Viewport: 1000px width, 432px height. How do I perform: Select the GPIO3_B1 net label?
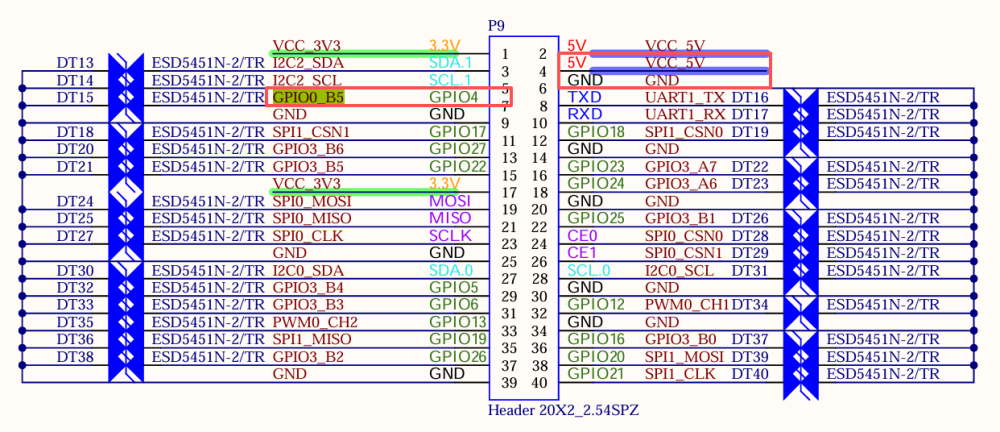click(x=681, y=218)
